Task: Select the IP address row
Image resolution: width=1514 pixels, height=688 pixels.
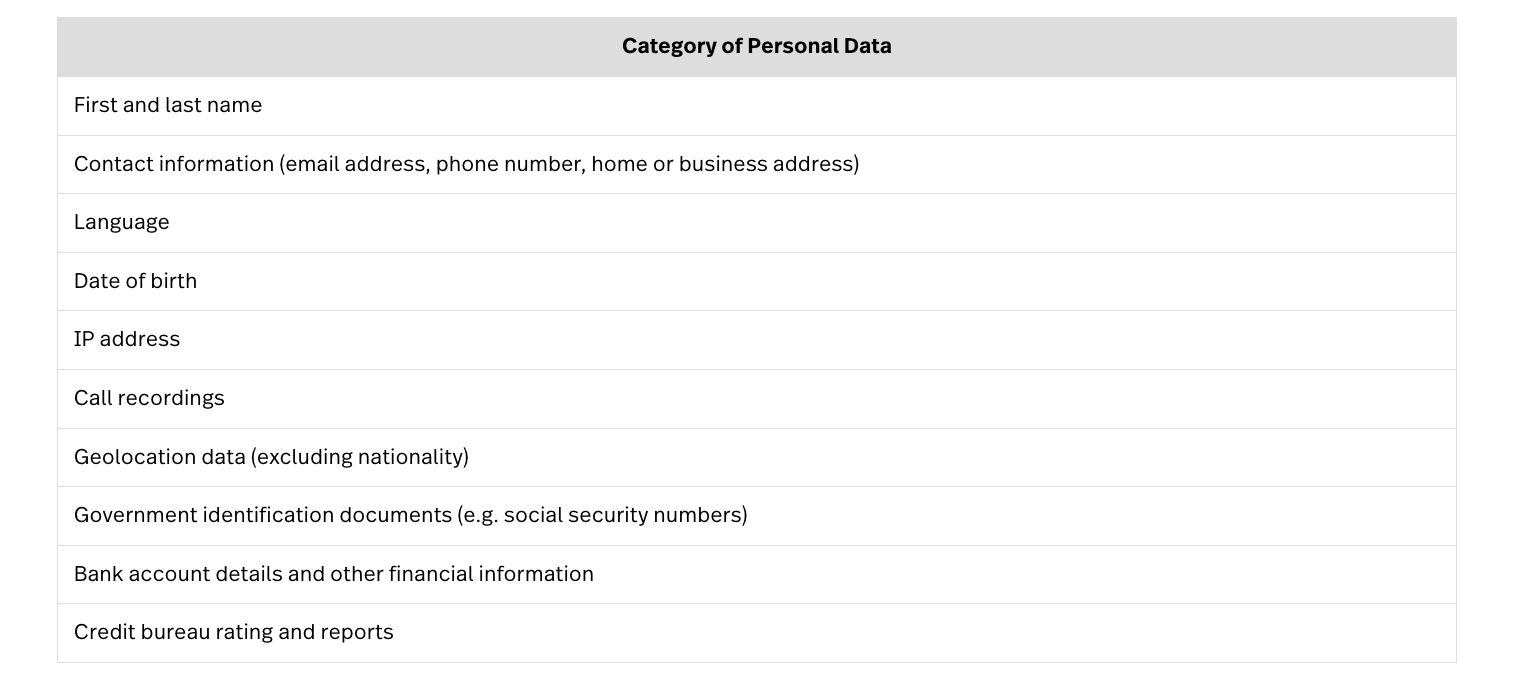Action: click(756, 340)
